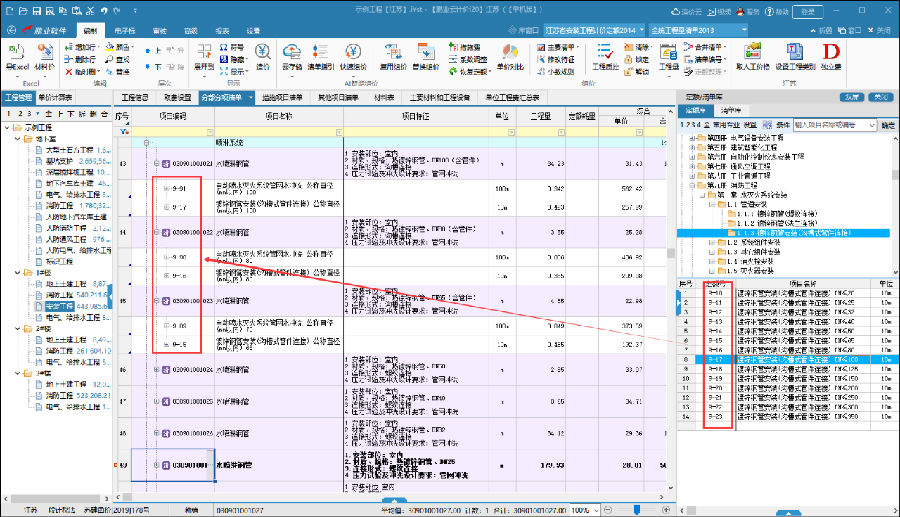
Task: Click the red D 独立费 icon
Action: tap(831, 52)
